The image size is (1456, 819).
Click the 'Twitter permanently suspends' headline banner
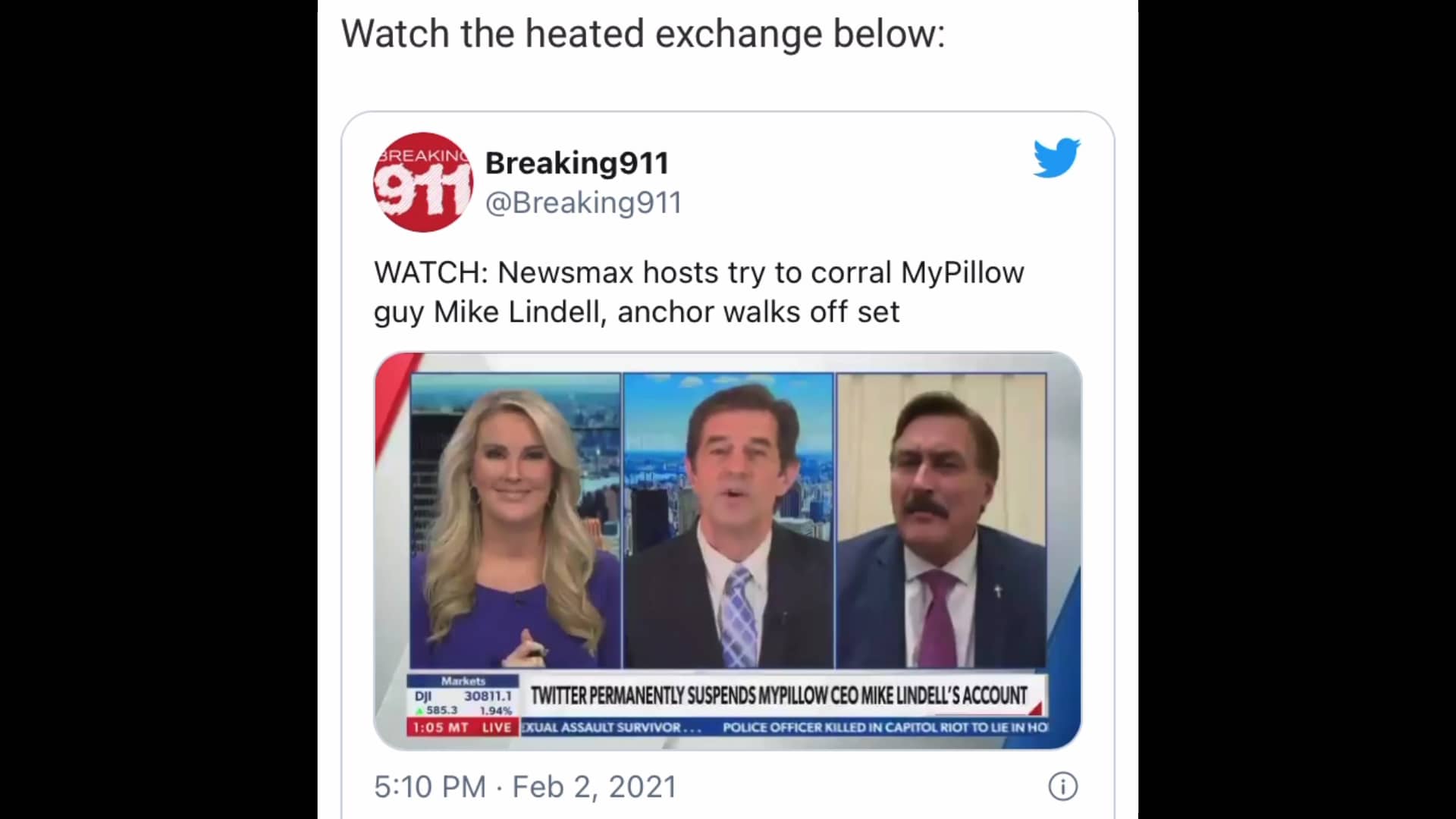coord(780,695)
